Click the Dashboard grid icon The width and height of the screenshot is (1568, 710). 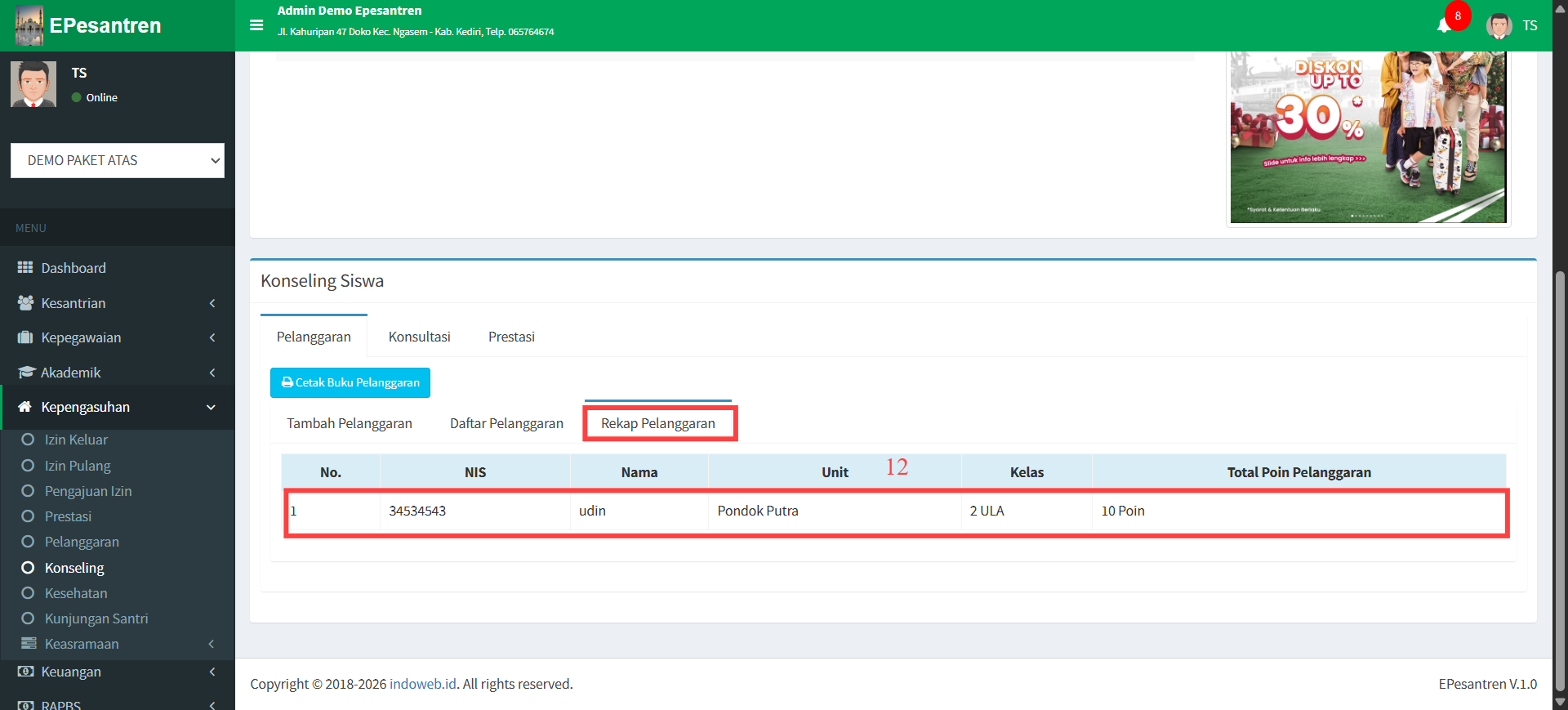pyautogui.click(x=25, y=268)
